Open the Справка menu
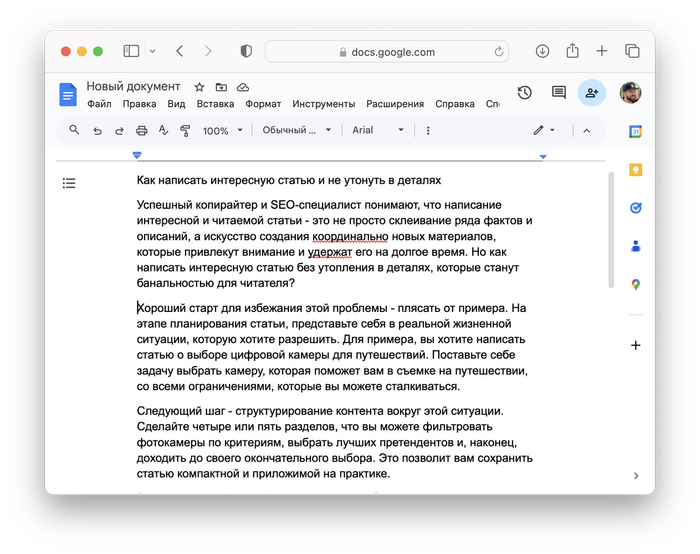 pyautogui.click(x=455, y=104)
